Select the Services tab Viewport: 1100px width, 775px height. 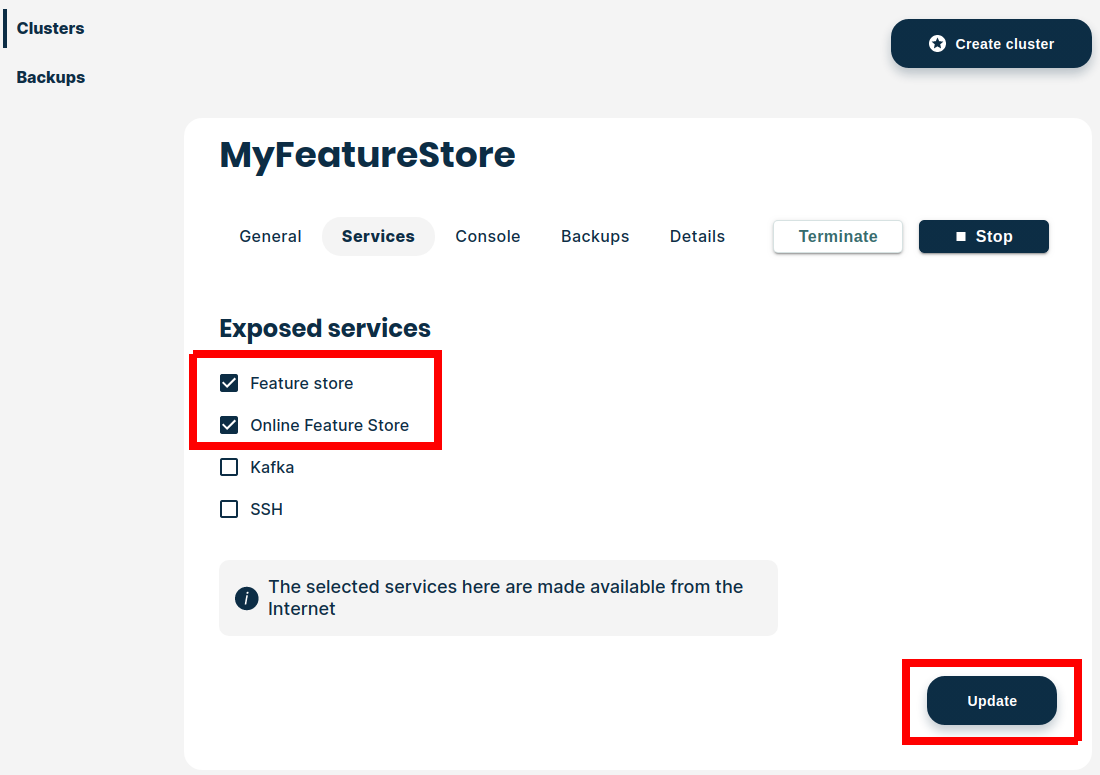[378, 237]
